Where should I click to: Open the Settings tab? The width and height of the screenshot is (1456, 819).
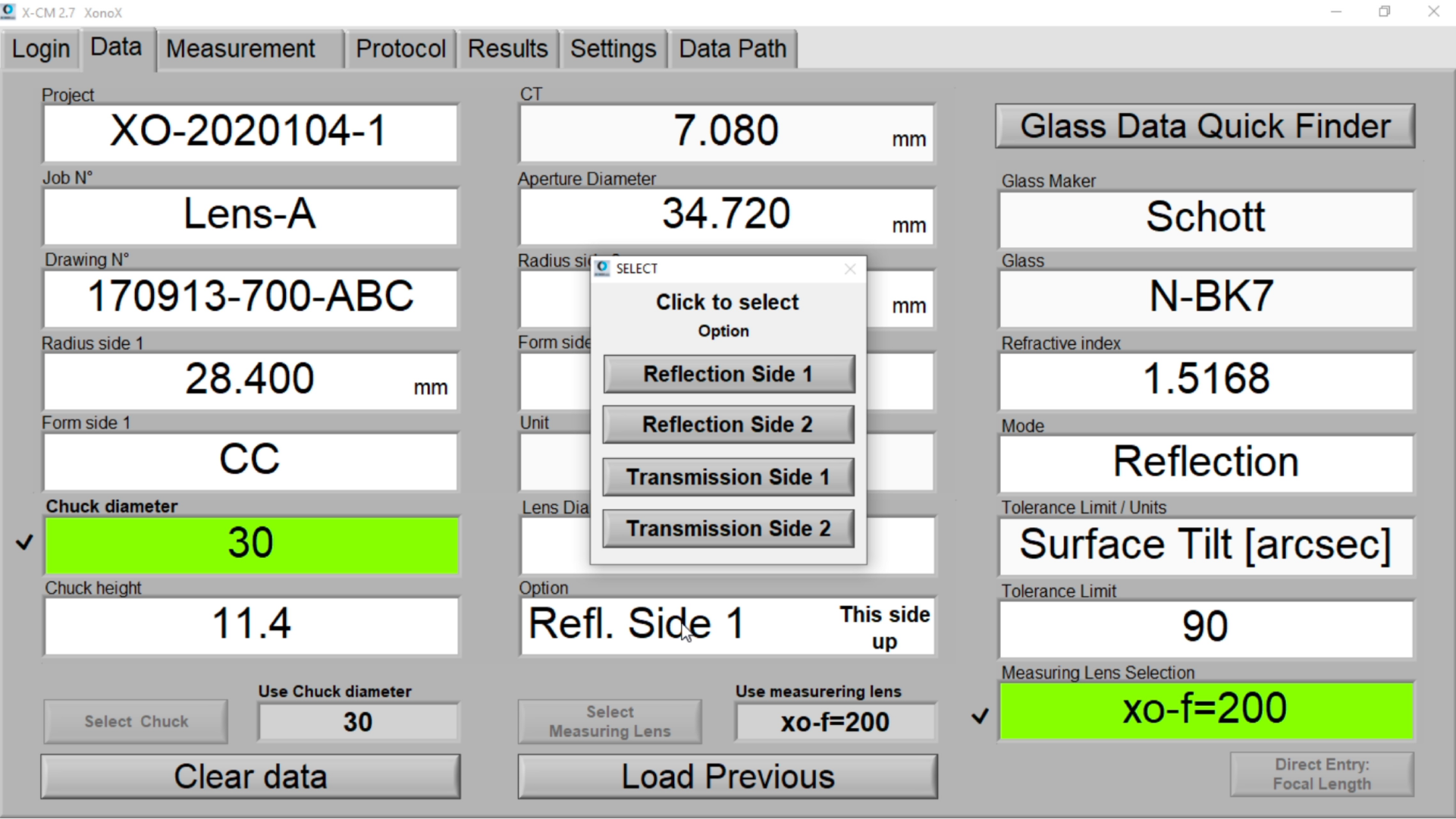613,49
